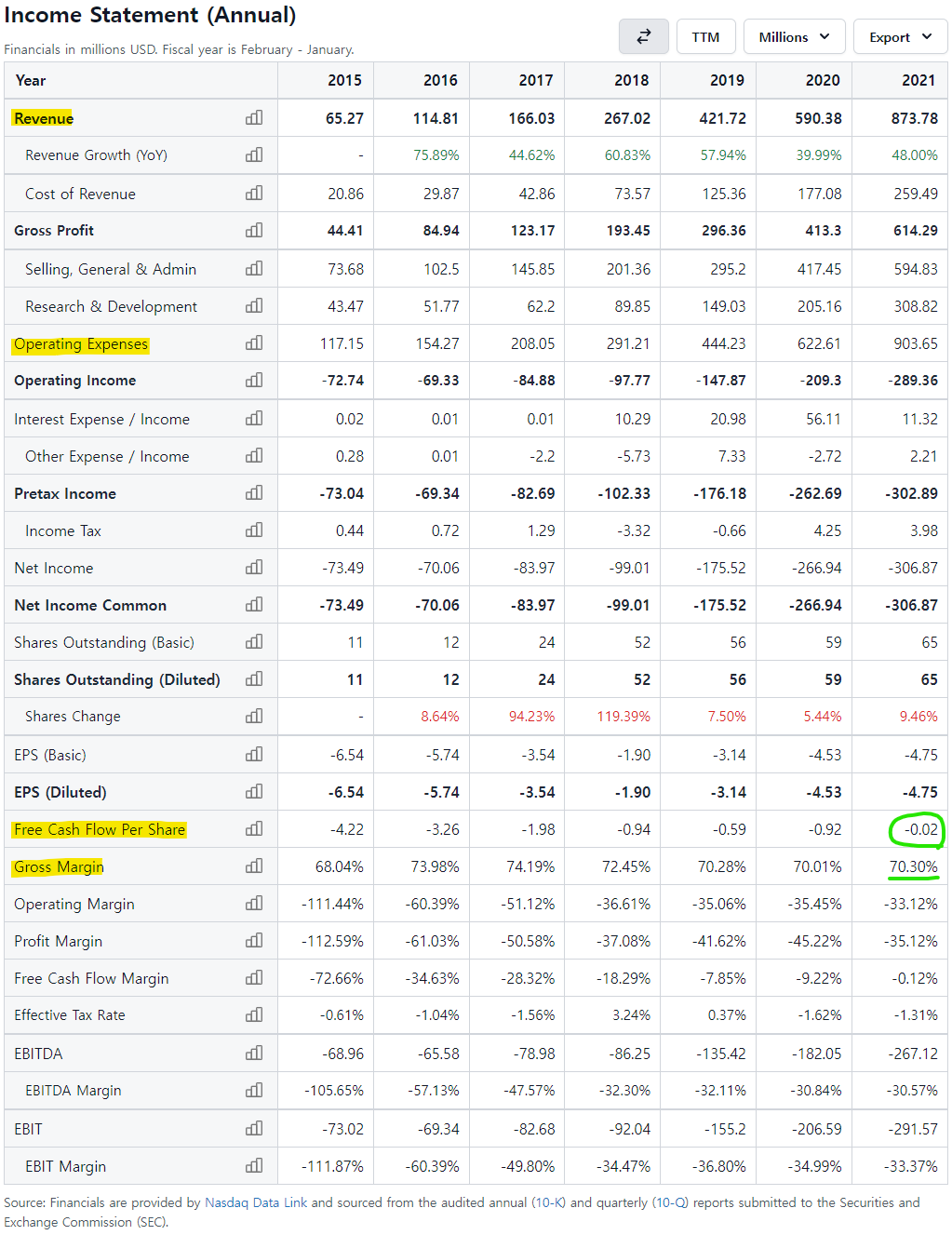The width and height of the screenshot is (952, 1235).
Task: Show chart for EBIT Margin row
Action: 254,1166
